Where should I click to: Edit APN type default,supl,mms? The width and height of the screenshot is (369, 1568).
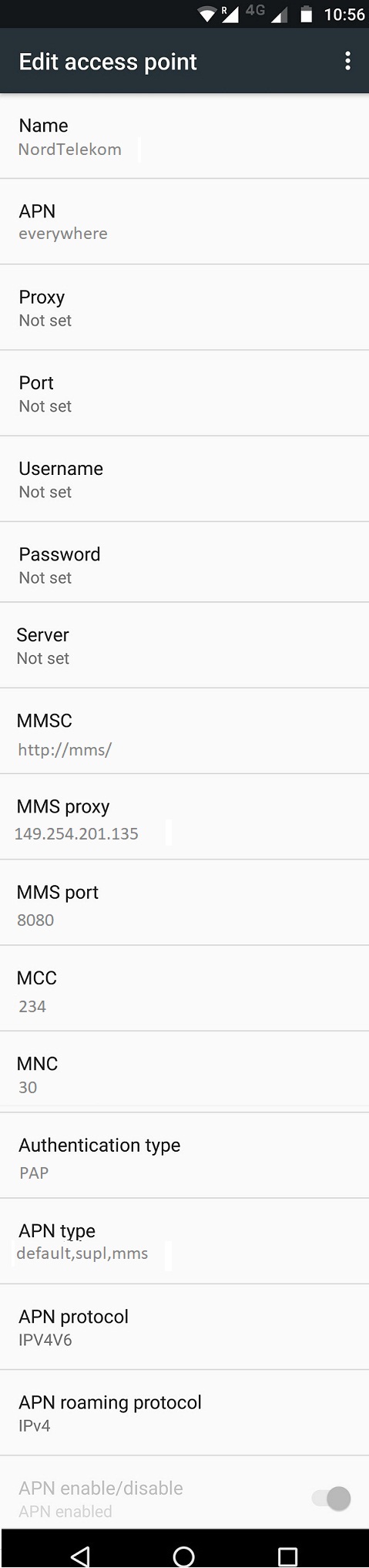184,1241
